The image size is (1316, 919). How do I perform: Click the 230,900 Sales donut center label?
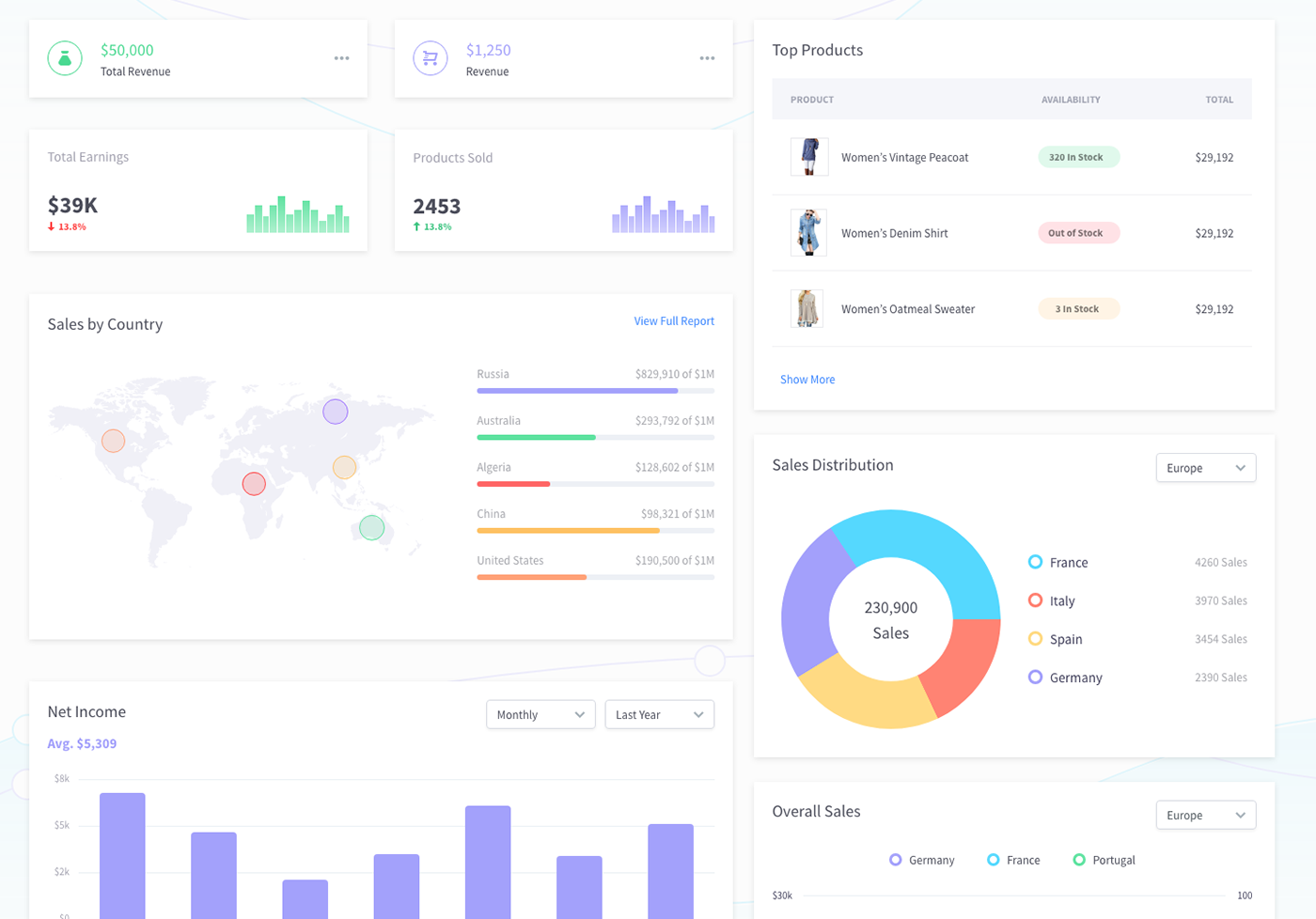tap(890, 620)
